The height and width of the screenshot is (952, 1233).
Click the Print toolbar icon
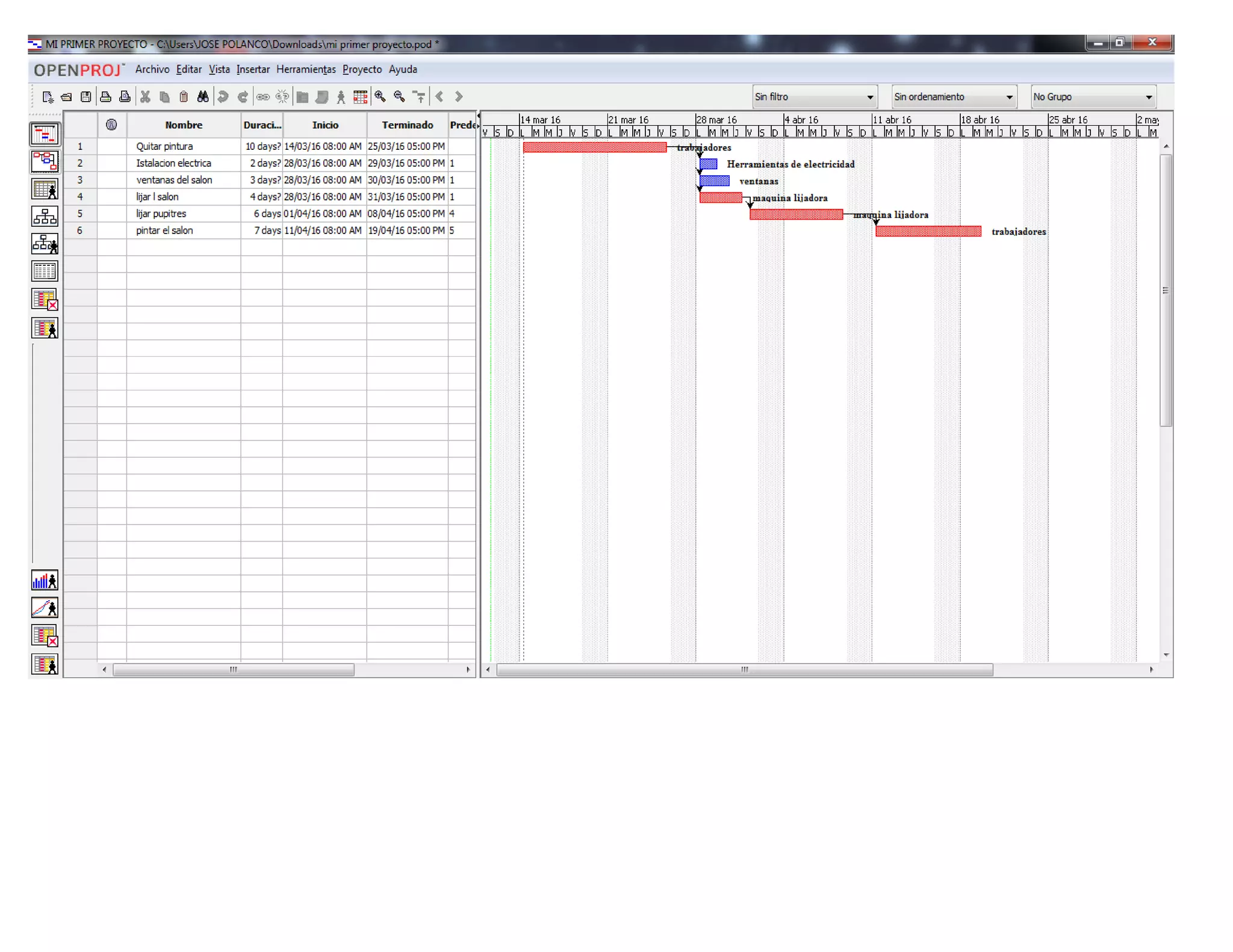coord(105,97)
